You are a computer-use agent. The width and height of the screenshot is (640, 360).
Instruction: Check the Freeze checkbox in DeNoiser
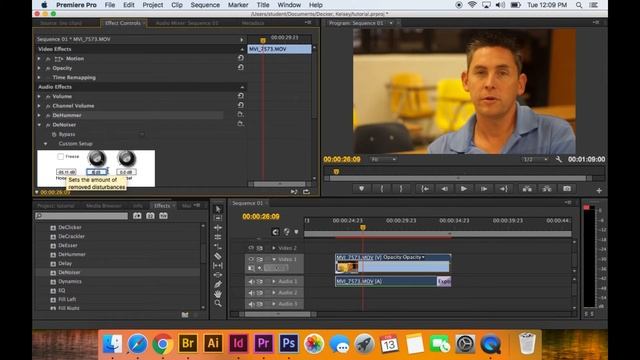coord(60,156)
